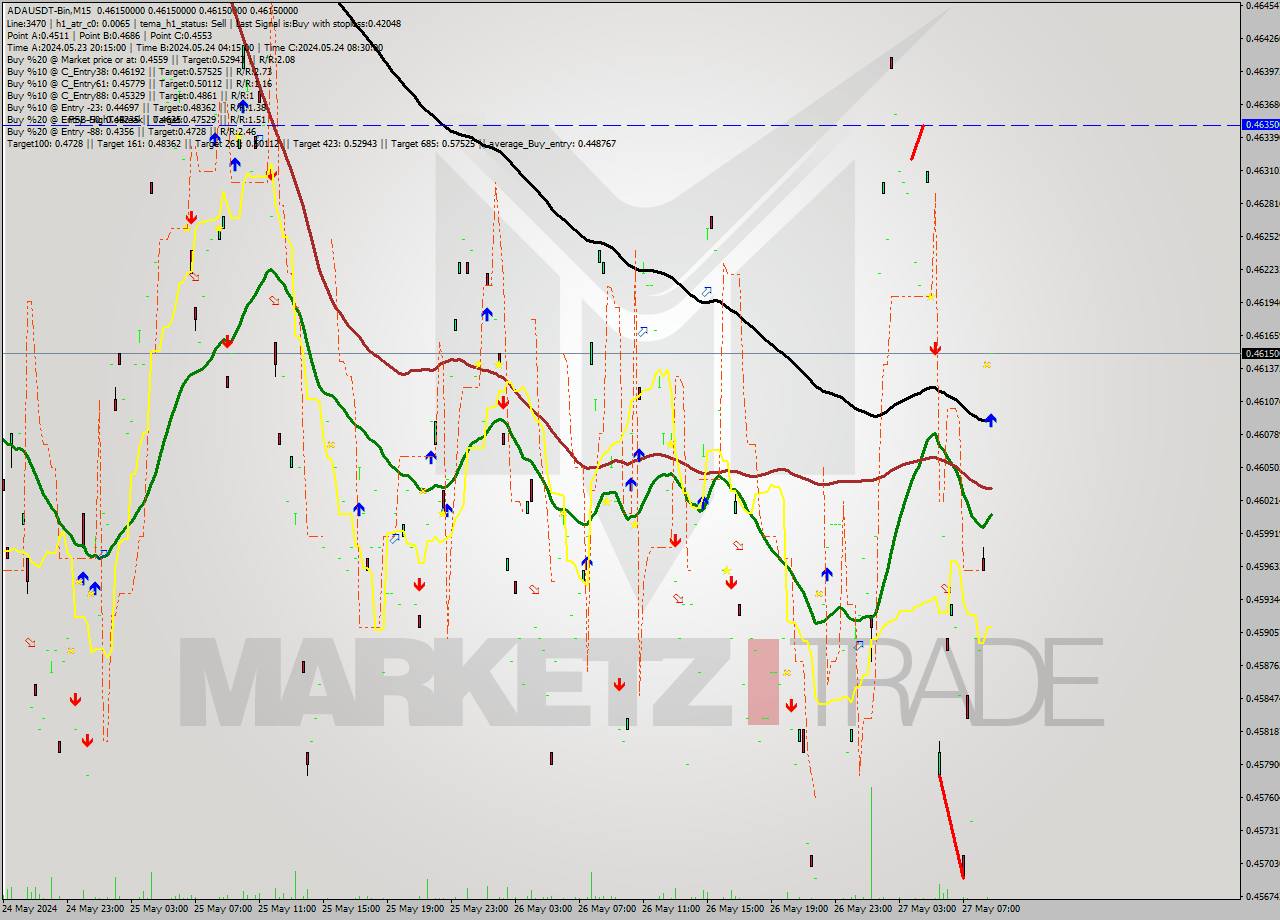The width and height of the screenshot is (1280, 920).
Task: Click the '27 May 03:00' time label
Action: 927,909
